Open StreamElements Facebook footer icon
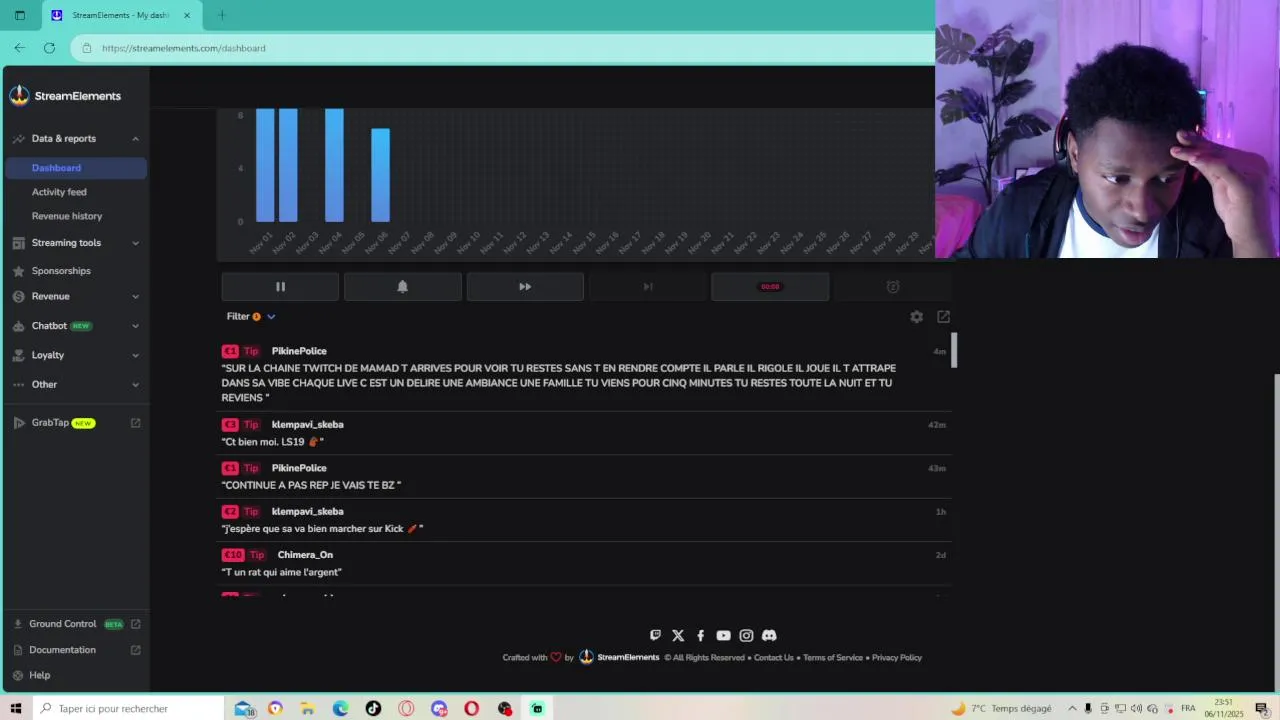The height and width of the screenshot is (720, 1280). 700,635
